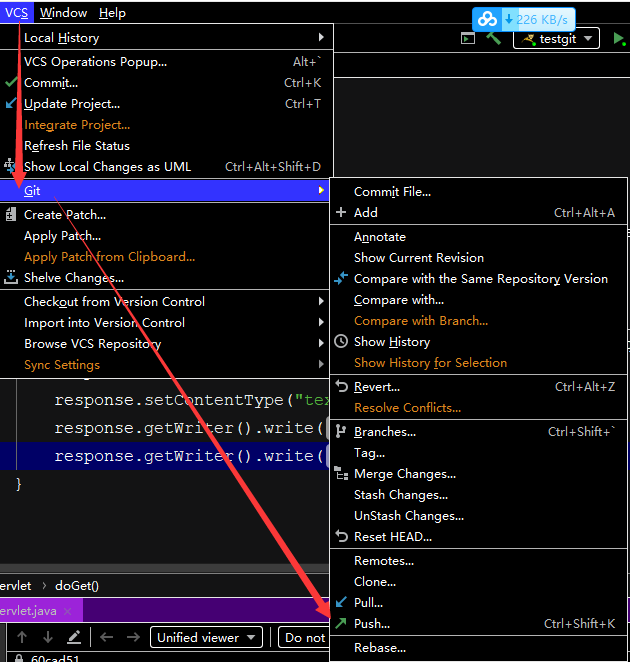Click Revert... in Git submenu
The height and width of the screenshot is (662, 630).
pos(478,387)
